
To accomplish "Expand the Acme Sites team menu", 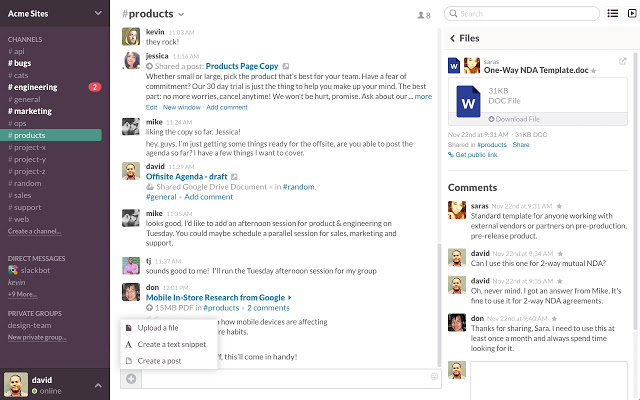I will [97, 13].
